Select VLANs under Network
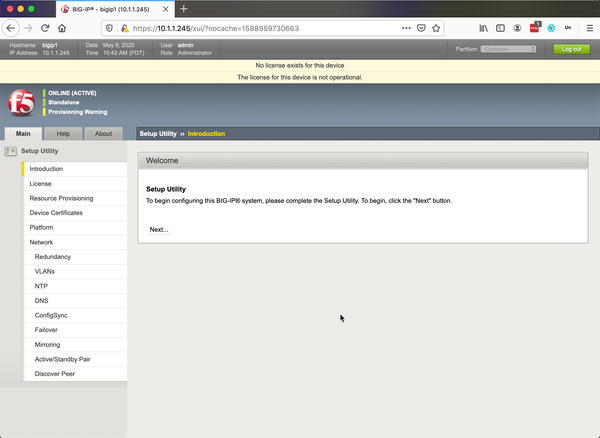This screenshot has width=600, height=438. click(x=75, y=271)
